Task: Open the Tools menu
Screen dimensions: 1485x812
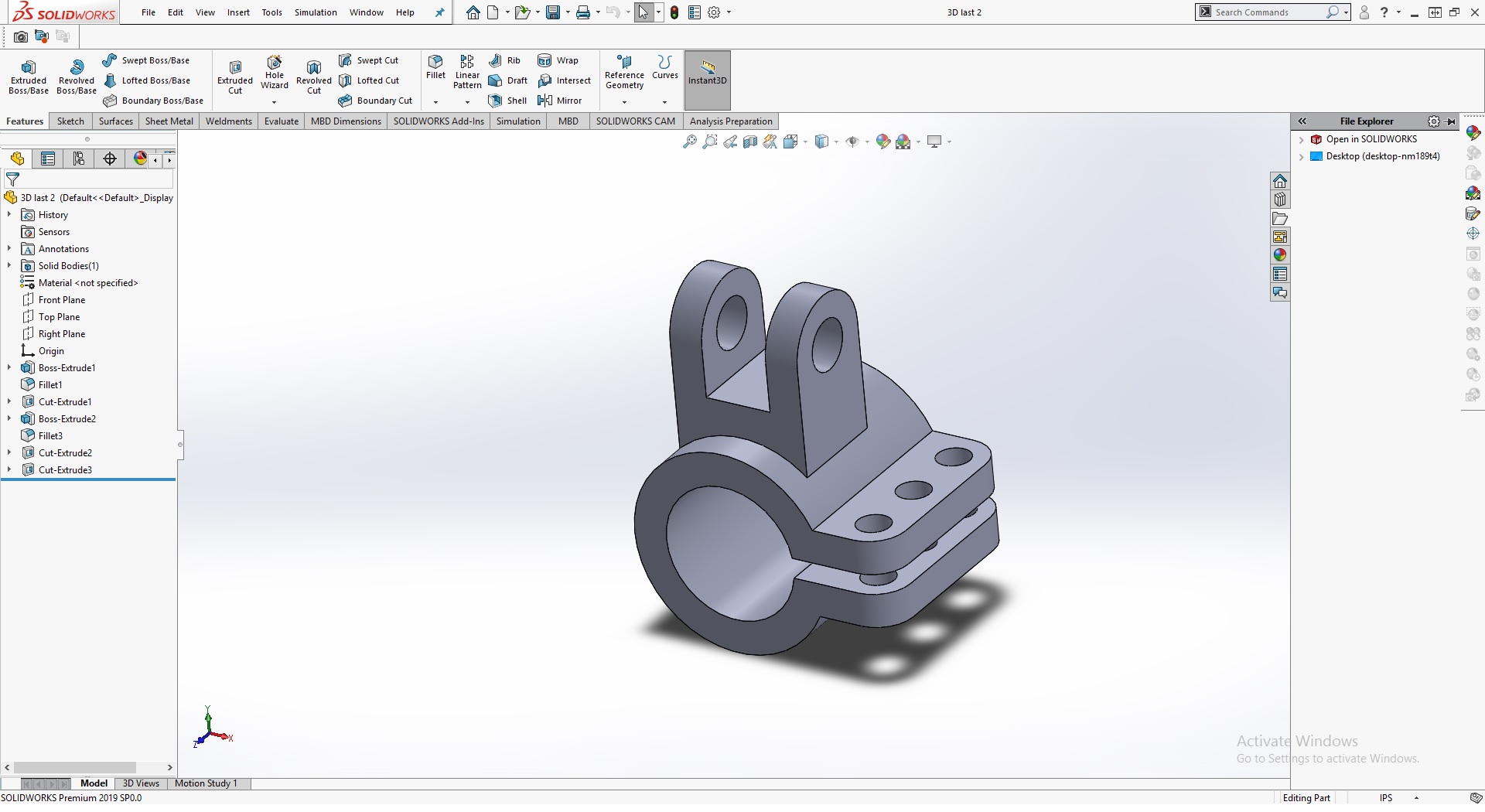Action: pyautogui.click(x=271, y=12)
